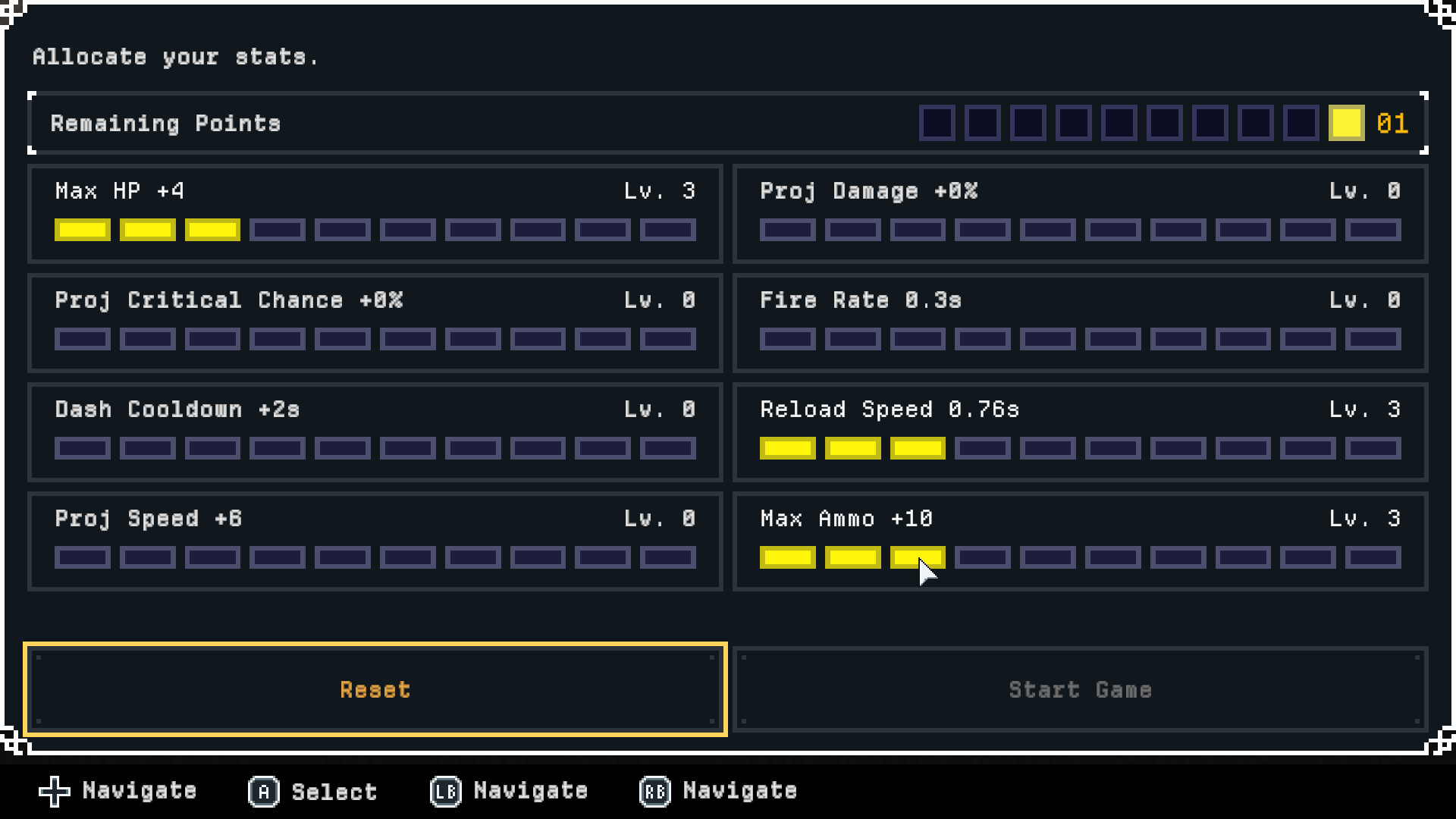Select the Proj Critical Chance stat row
Screen dimensions: 1456x819
(x=375, y=323)
